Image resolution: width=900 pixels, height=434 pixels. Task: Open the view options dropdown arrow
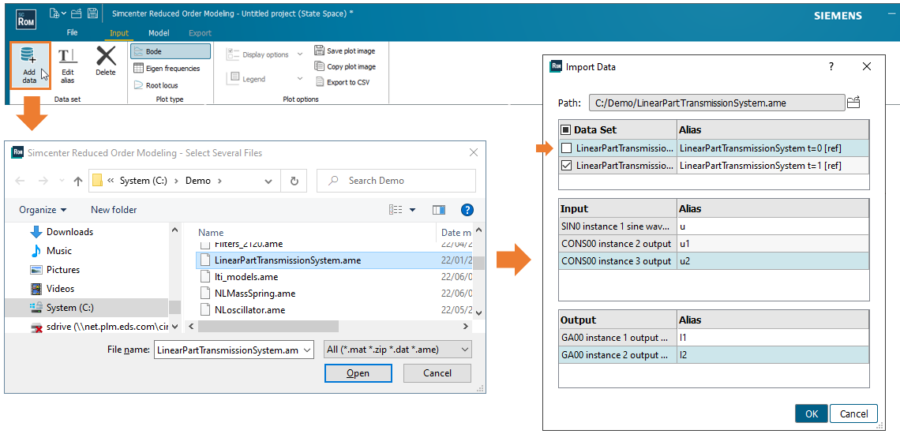point(412,210)
